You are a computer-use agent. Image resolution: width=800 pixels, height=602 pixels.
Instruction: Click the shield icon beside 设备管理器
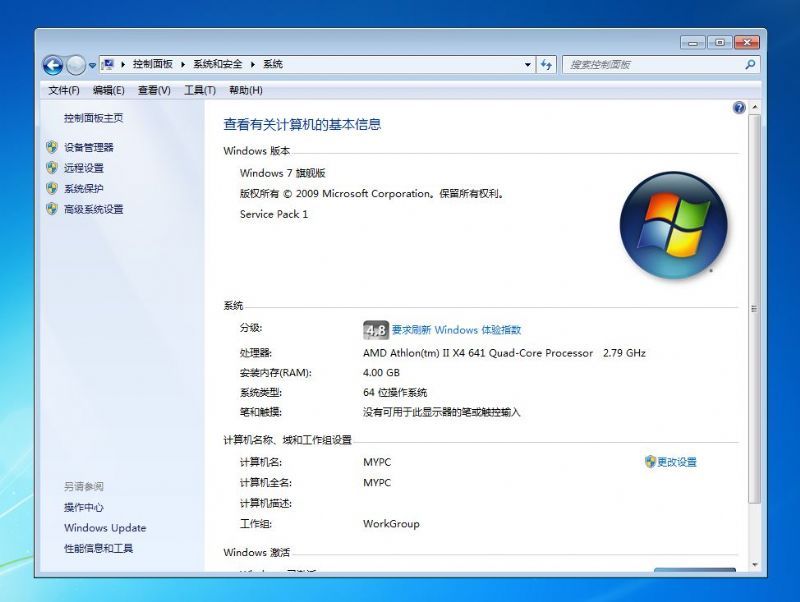52,147
